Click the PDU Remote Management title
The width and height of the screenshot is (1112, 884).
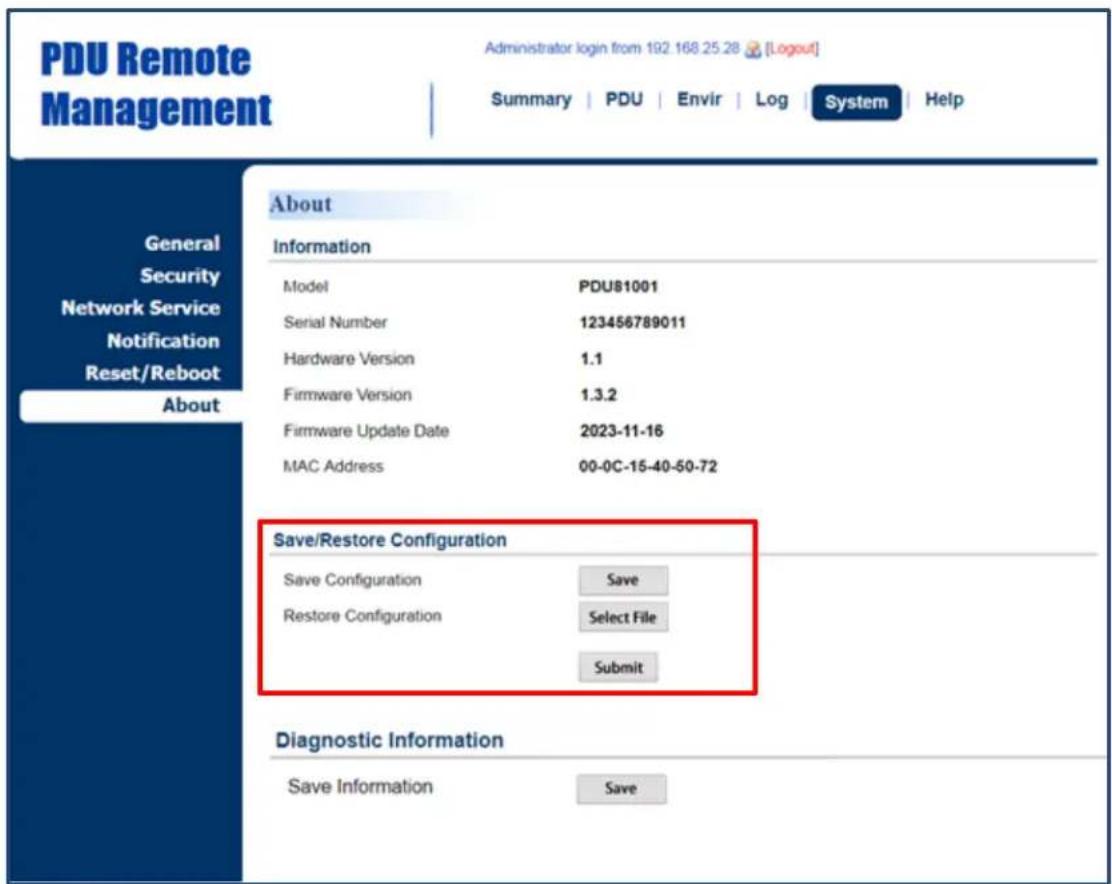pos(155,84)
